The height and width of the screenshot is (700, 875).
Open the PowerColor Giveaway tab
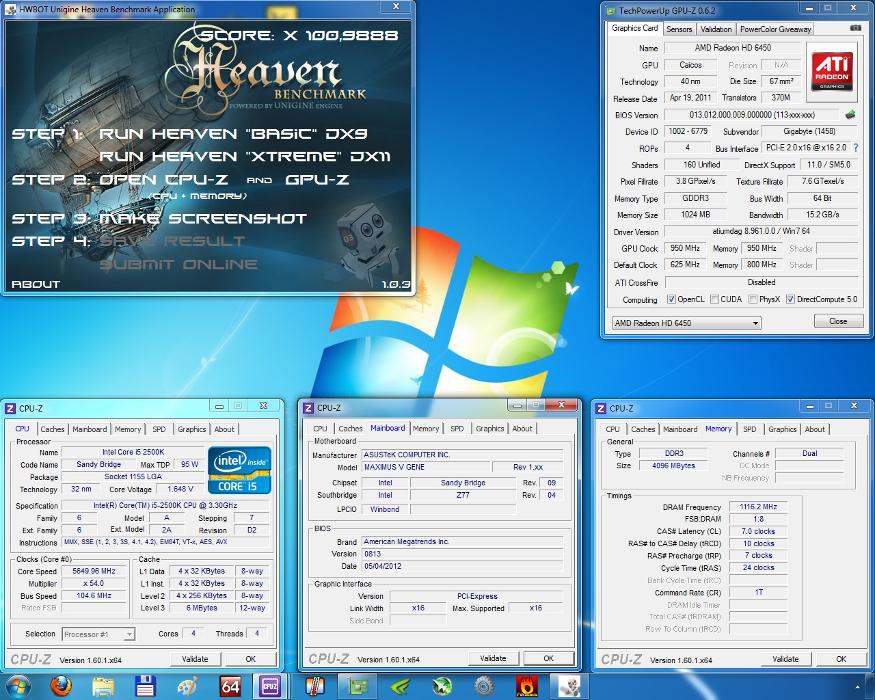(x=775, y=29)
